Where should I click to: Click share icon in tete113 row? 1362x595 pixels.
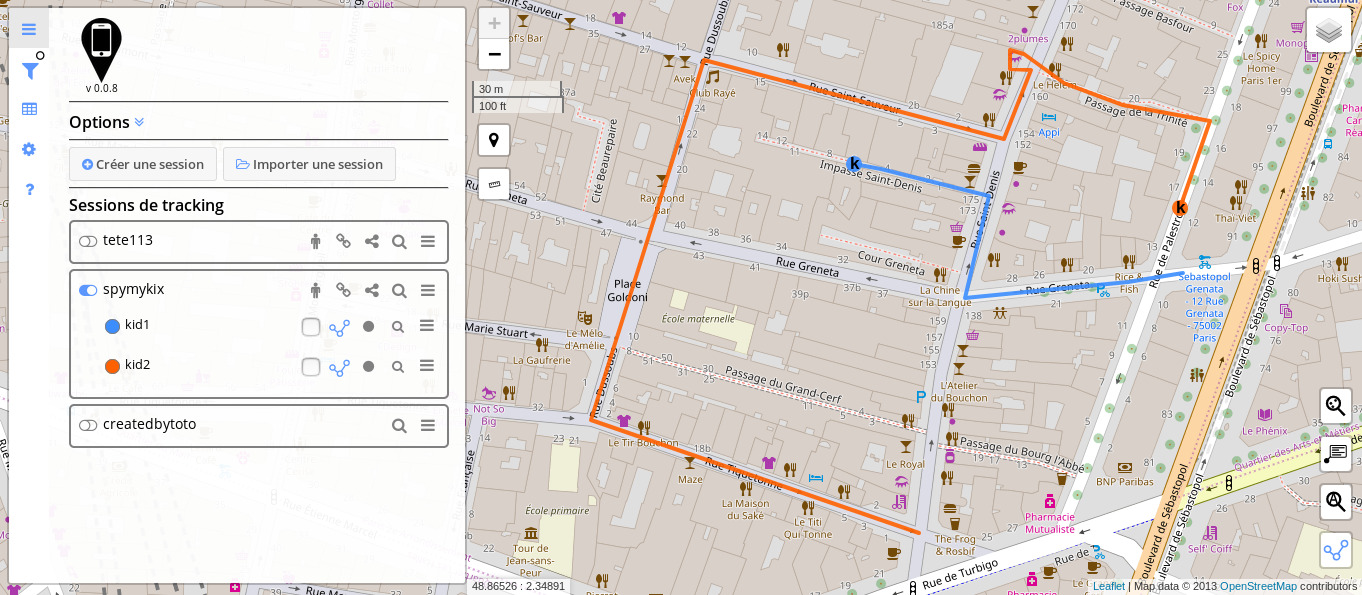[371, 241]
